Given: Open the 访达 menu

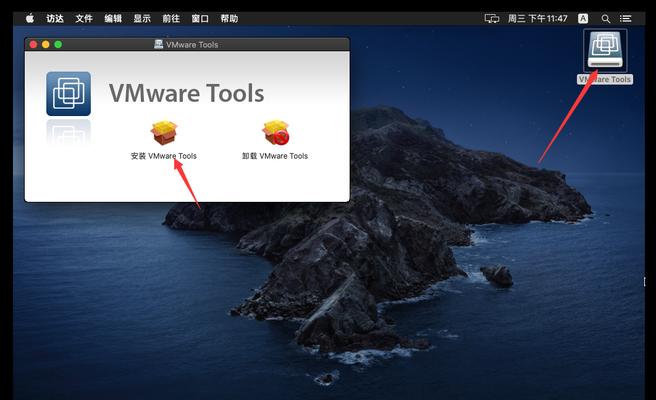Looking at the screenshot, I should [55, 18].
